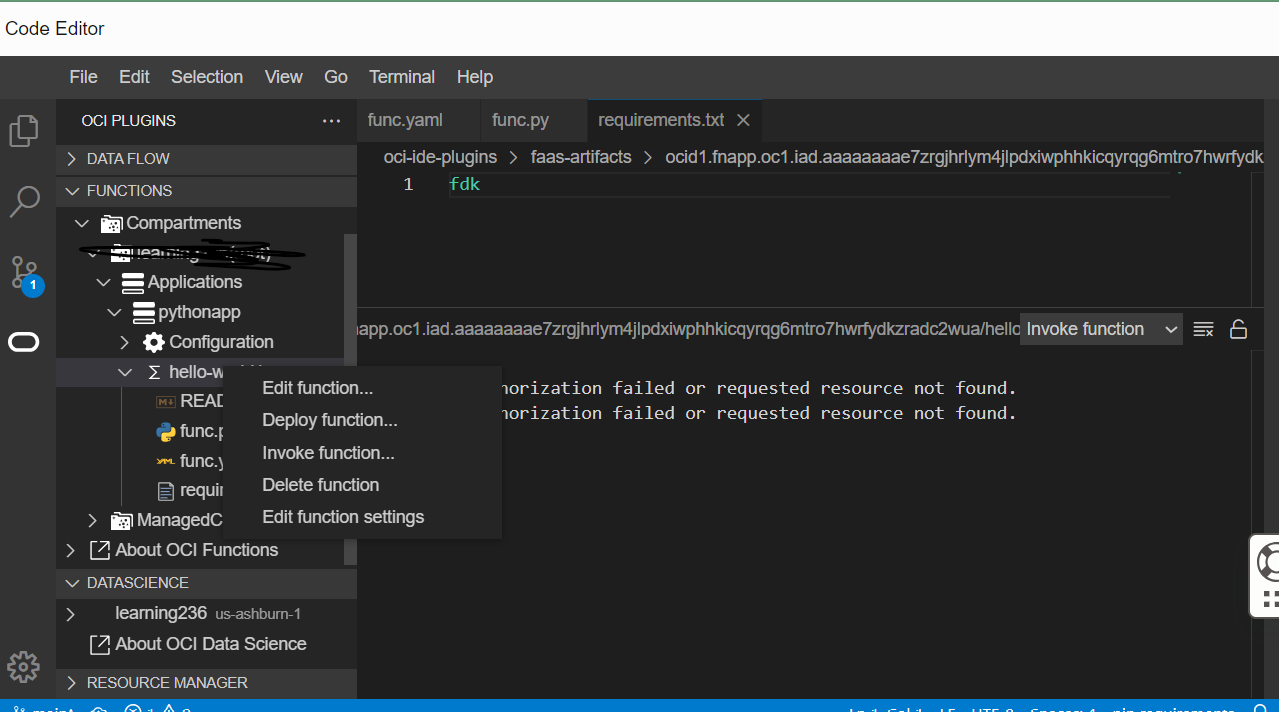Close the requirements.txt tab
The width and height of the screenshot is (1279, 712).
click(743, 120)
